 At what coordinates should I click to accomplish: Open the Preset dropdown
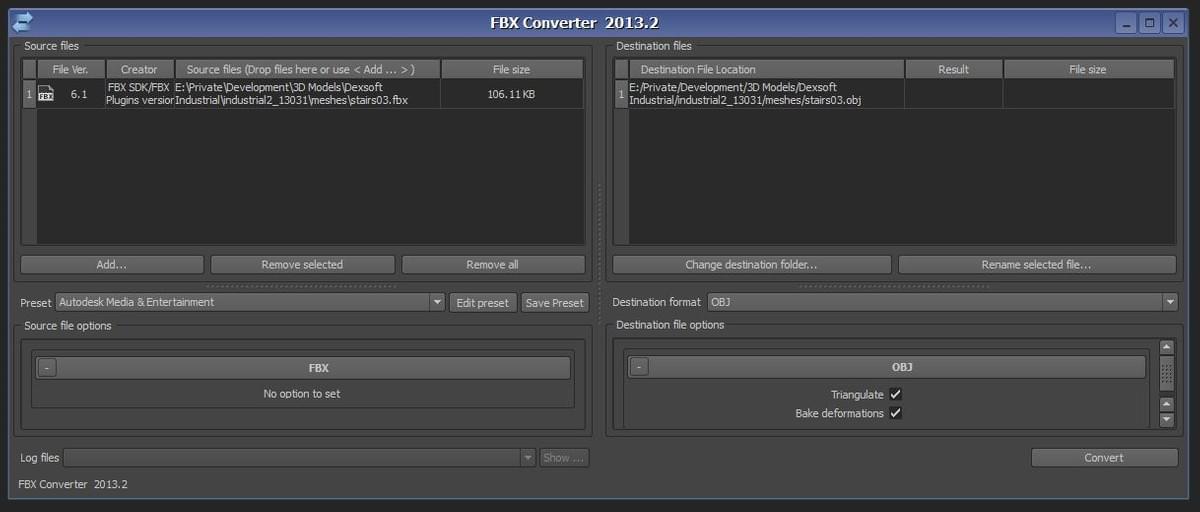[x=437, y=302]
